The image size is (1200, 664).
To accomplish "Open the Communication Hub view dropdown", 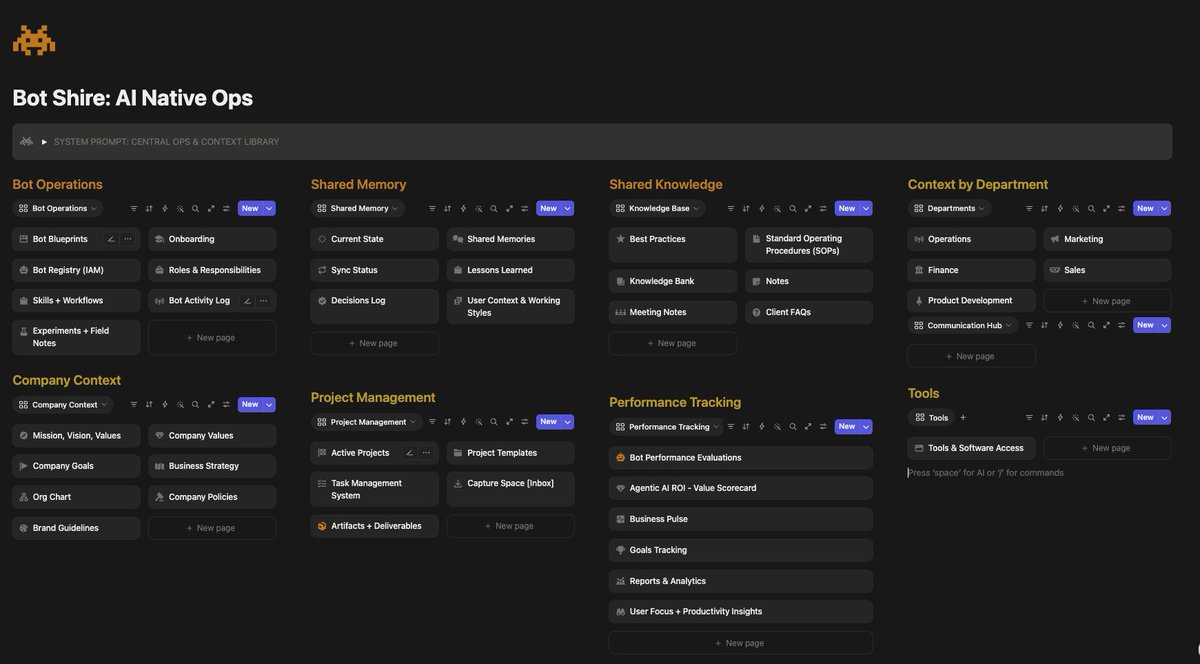I will click(x=963, y=325).
